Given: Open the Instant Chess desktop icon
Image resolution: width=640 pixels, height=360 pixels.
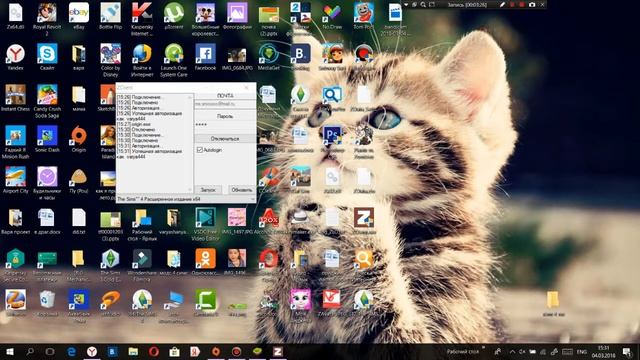Looking at the screenshot, I should click(x=16, y=98).
